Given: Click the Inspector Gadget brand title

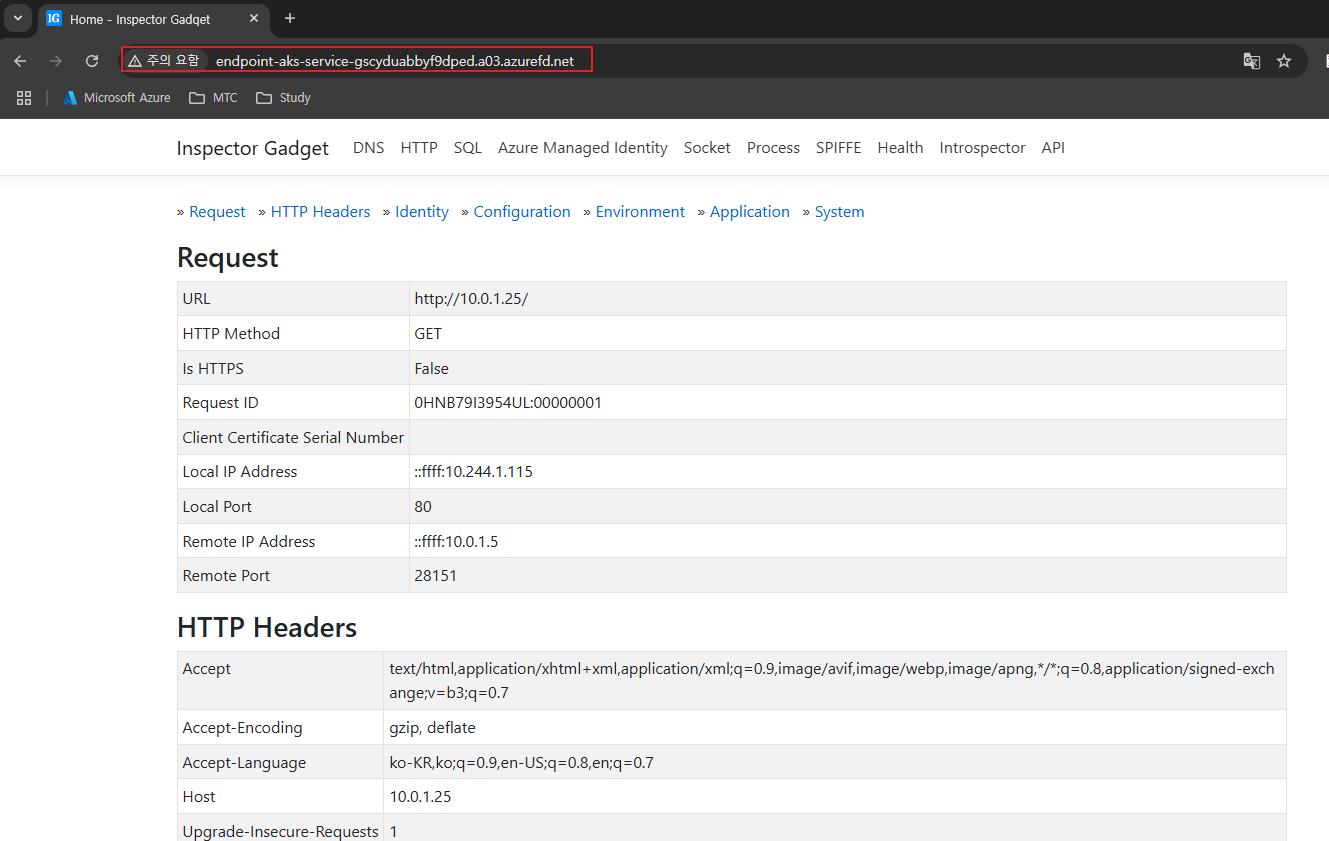Looking at the screenshot, I should (x=252, y=148).
